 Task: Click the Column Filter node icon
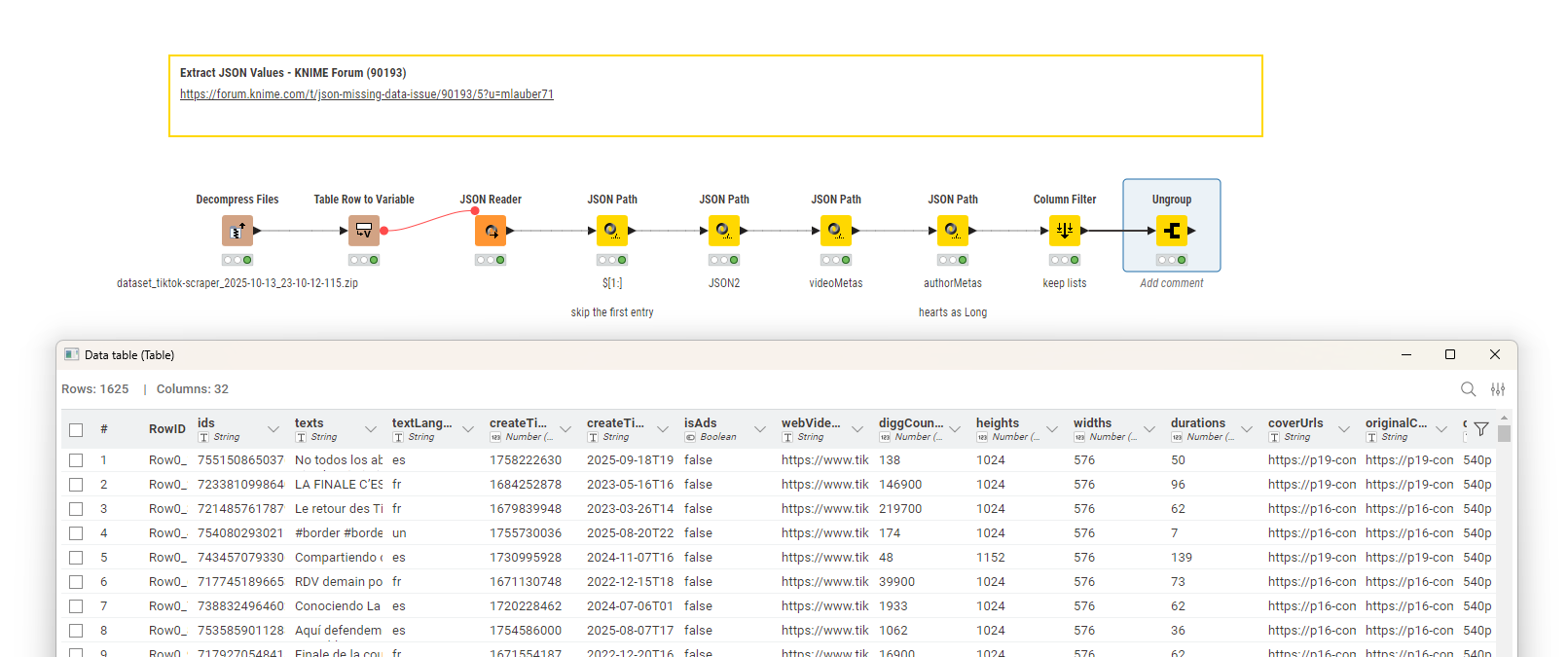point(1065,231)
